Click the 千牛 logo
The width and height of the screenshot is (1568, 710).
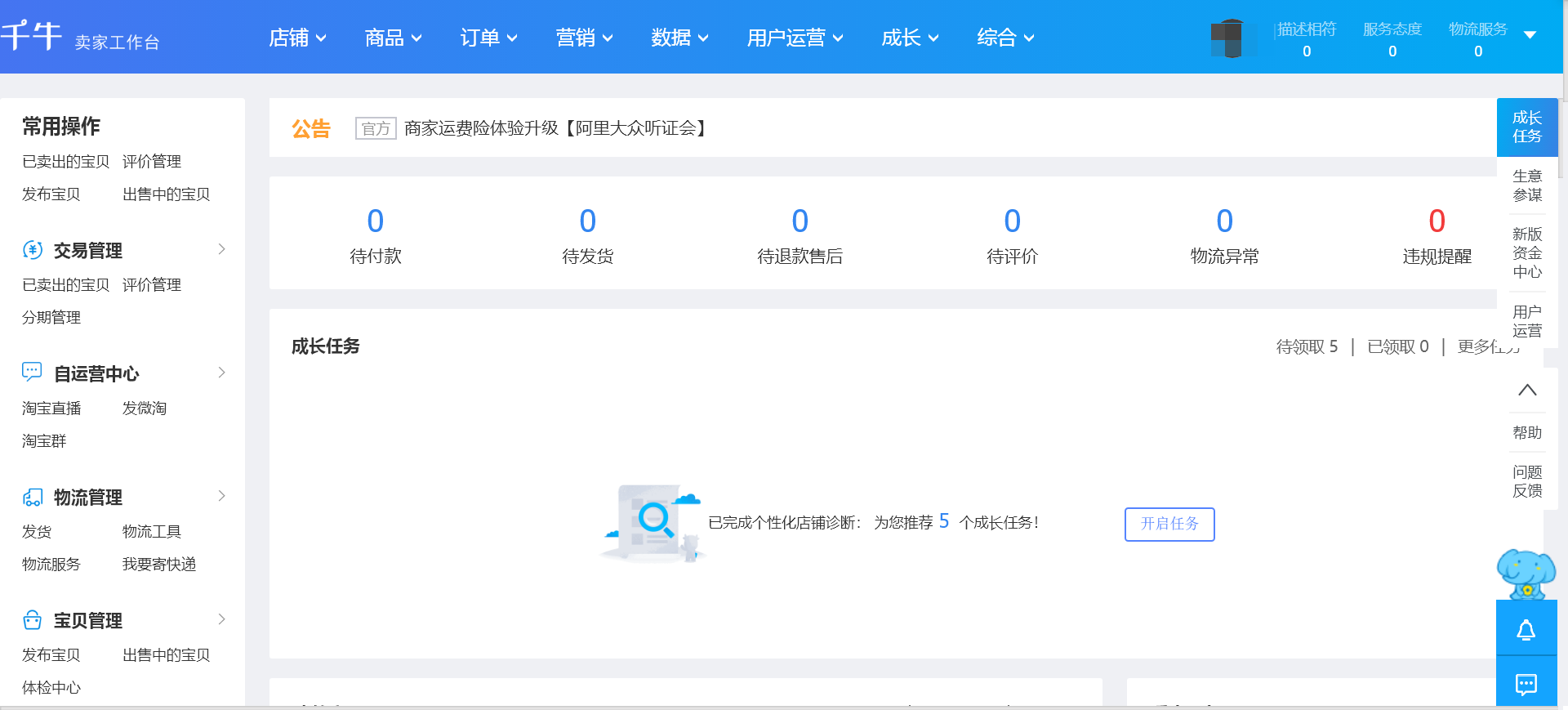[31, 36]
